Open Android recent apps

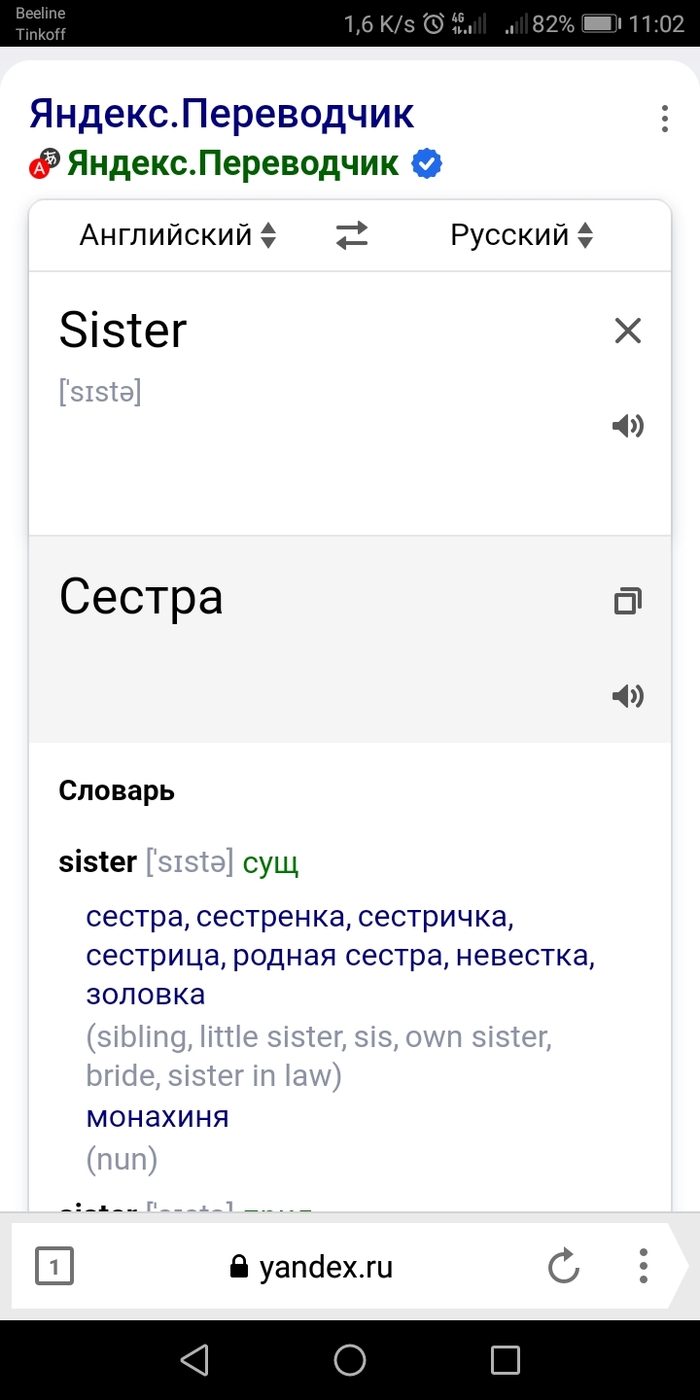pyautogui.click(x=505, y=1359)
